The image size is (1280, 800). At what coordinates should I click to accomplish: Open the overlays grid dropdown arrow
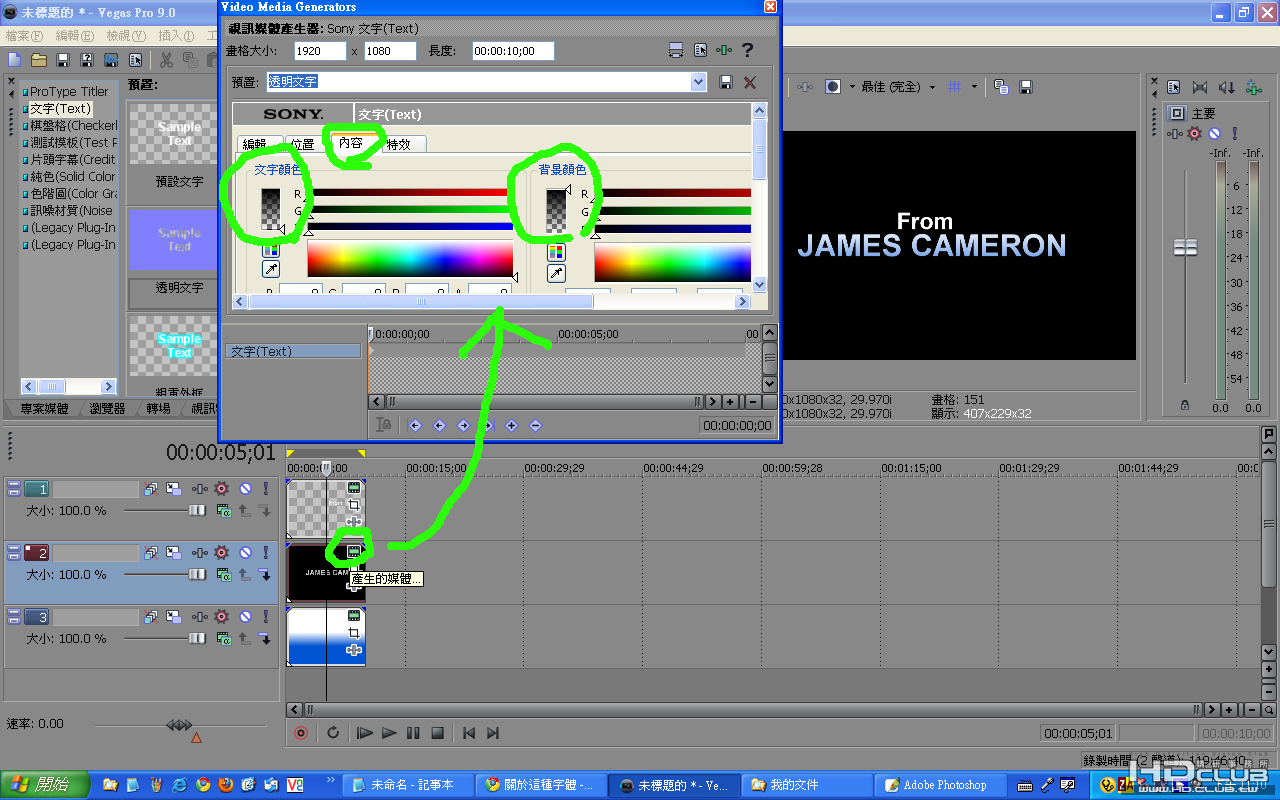tap(976, 87)
